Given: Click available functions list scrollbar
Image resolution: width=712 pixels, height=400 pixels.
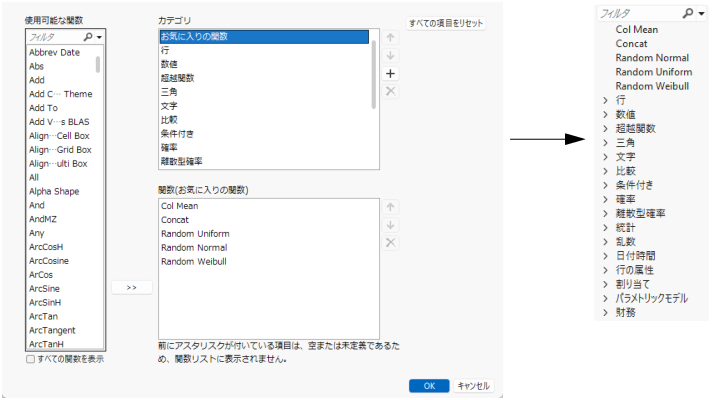Looking at the screenshot, I should [x=98, y=64].
